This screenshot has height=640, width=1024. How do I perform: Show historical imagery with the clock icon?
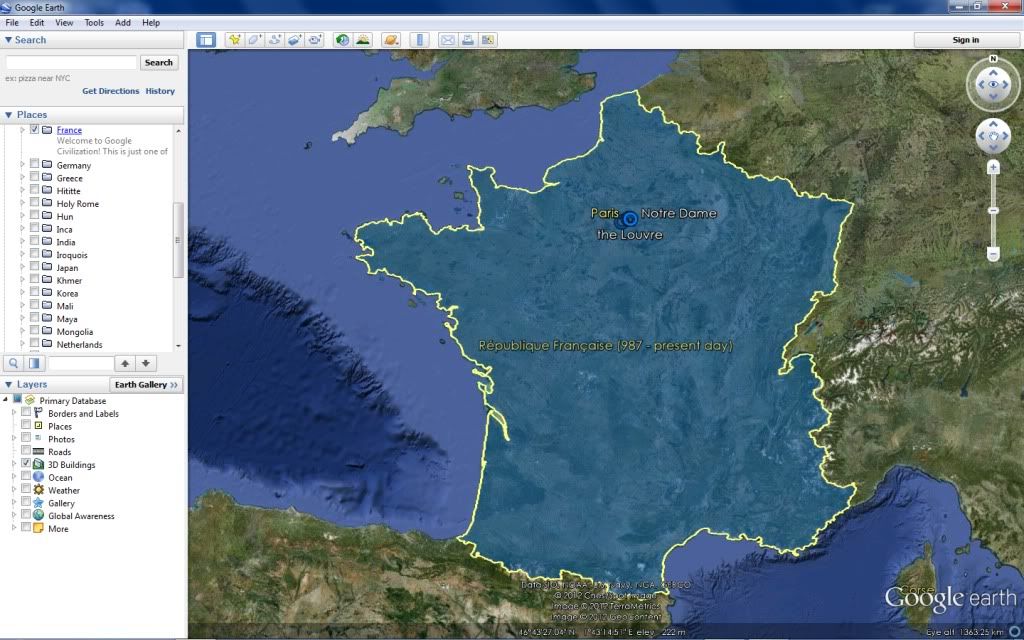tap(342, 40)
